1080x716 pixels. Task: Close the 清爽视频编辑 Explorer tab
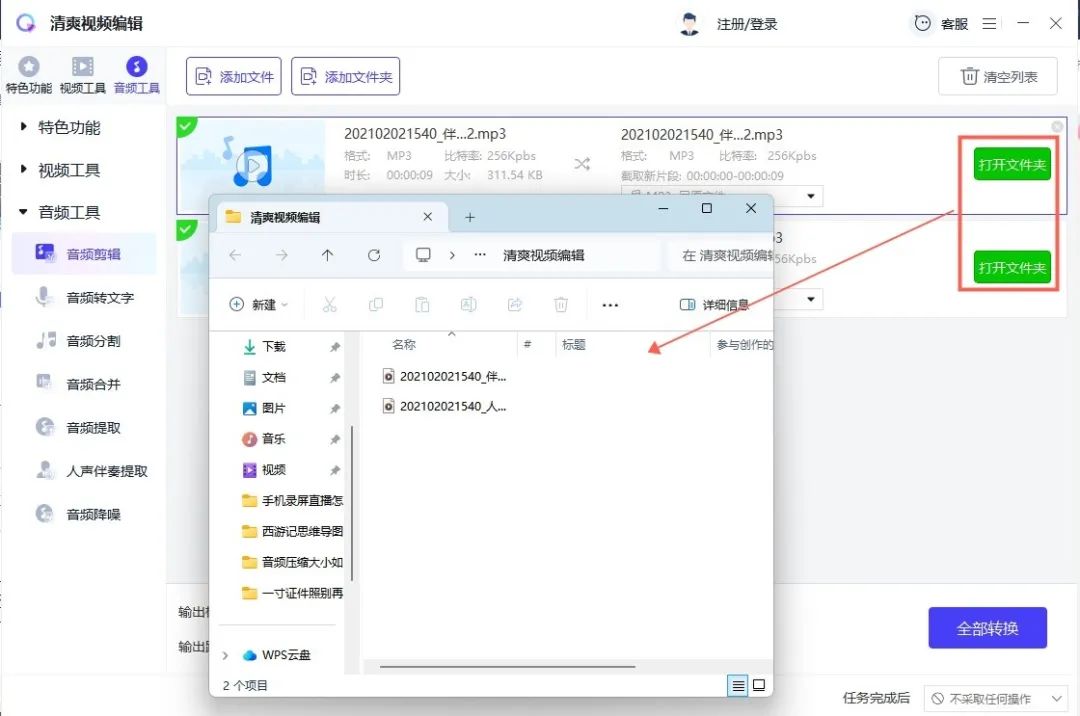pos(428,217)
